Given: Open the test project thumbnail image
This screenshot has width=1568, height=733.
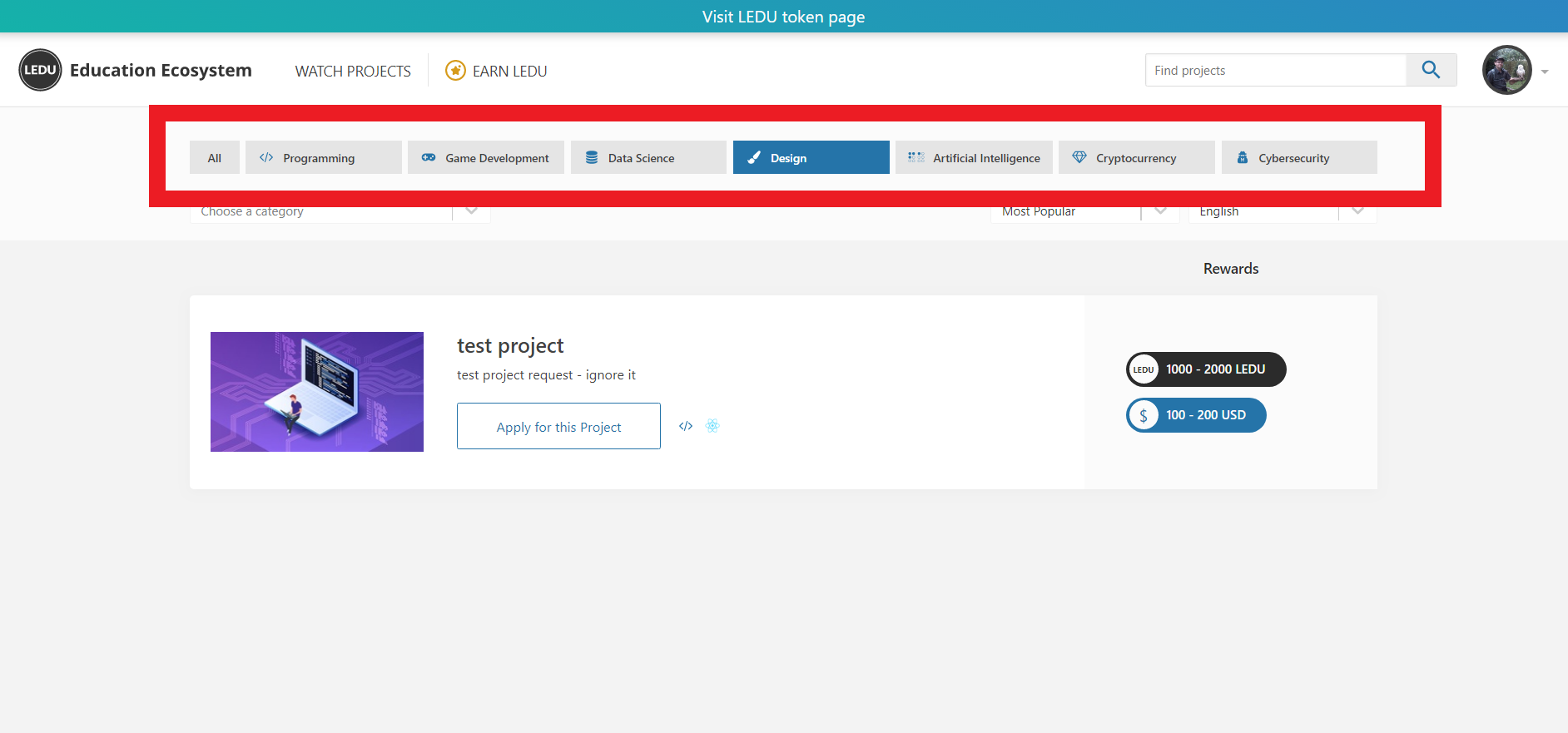Looking at the screenshot, I should [317, 392].
